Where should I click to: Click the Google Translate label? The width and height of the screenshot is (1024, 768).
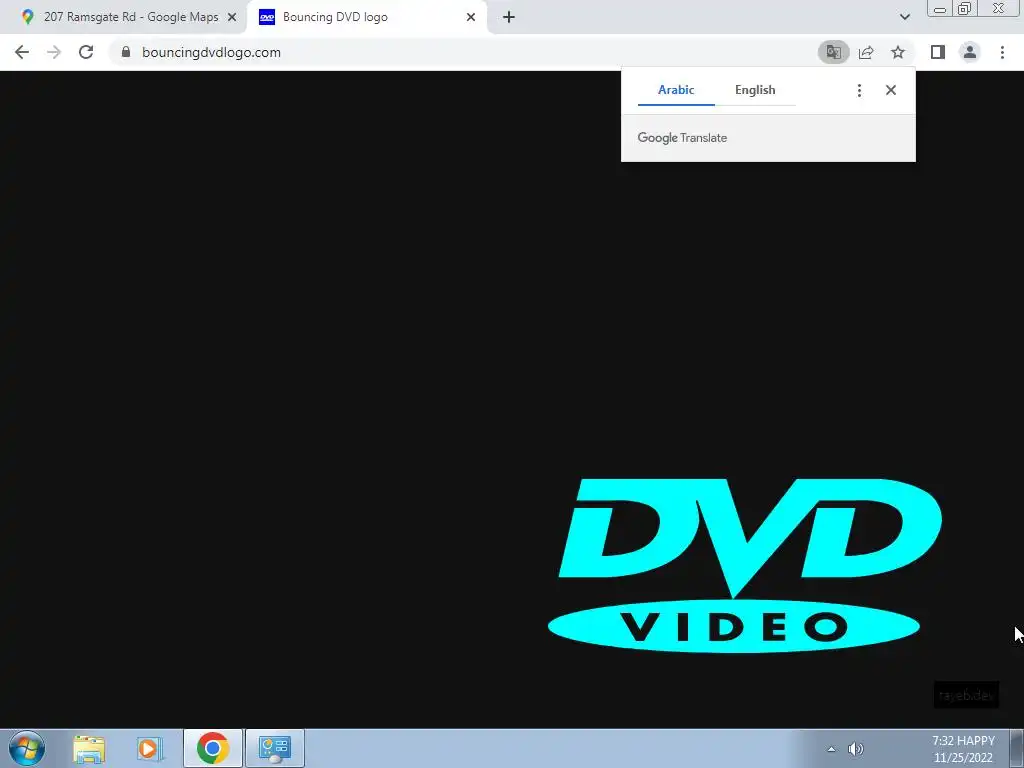tap(682, 138)
